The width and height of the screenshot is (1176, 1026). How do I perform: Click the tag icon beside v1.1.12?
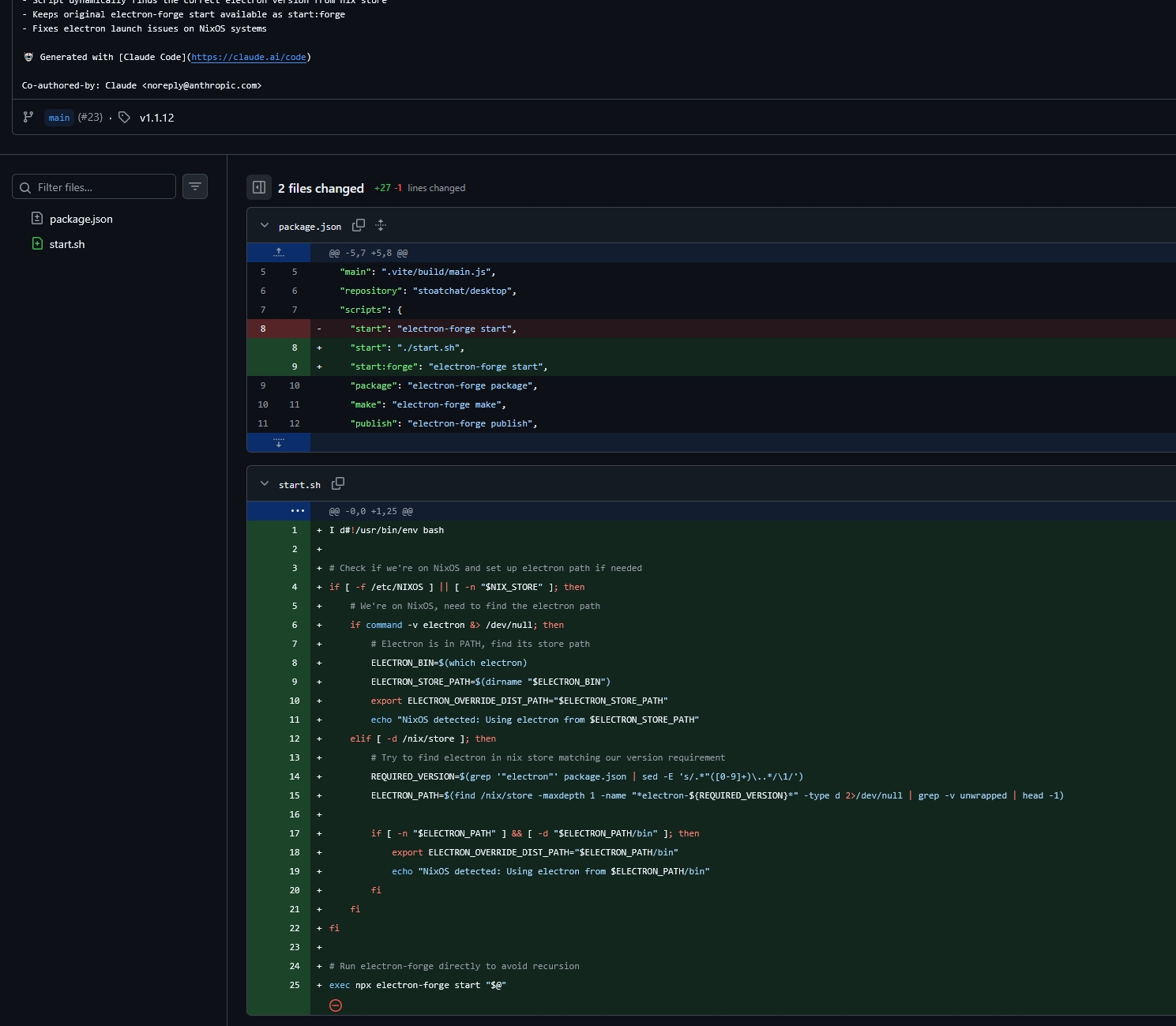pos(125,117)
